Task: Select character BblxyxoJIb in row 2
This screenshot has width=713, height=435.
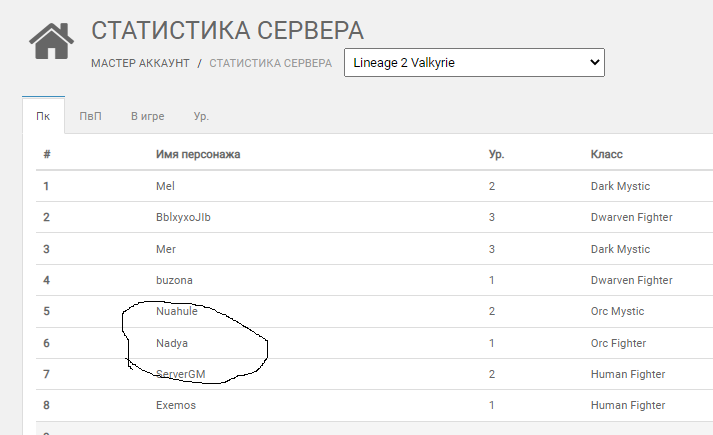Action: click(185, 217)
